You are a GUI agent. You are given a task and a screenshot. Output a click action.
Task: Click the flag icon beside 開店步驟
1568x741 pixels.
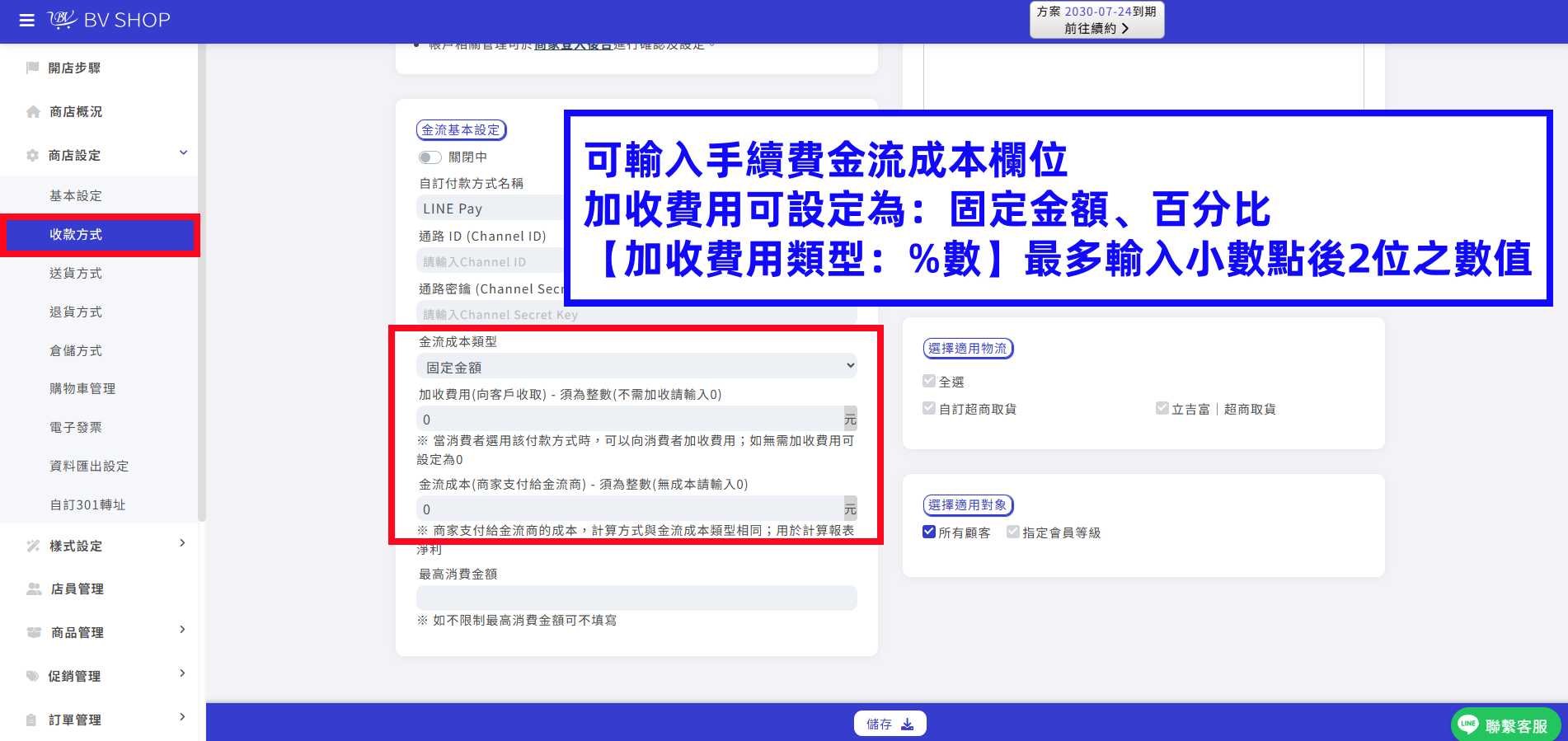[x=32, y=68]
